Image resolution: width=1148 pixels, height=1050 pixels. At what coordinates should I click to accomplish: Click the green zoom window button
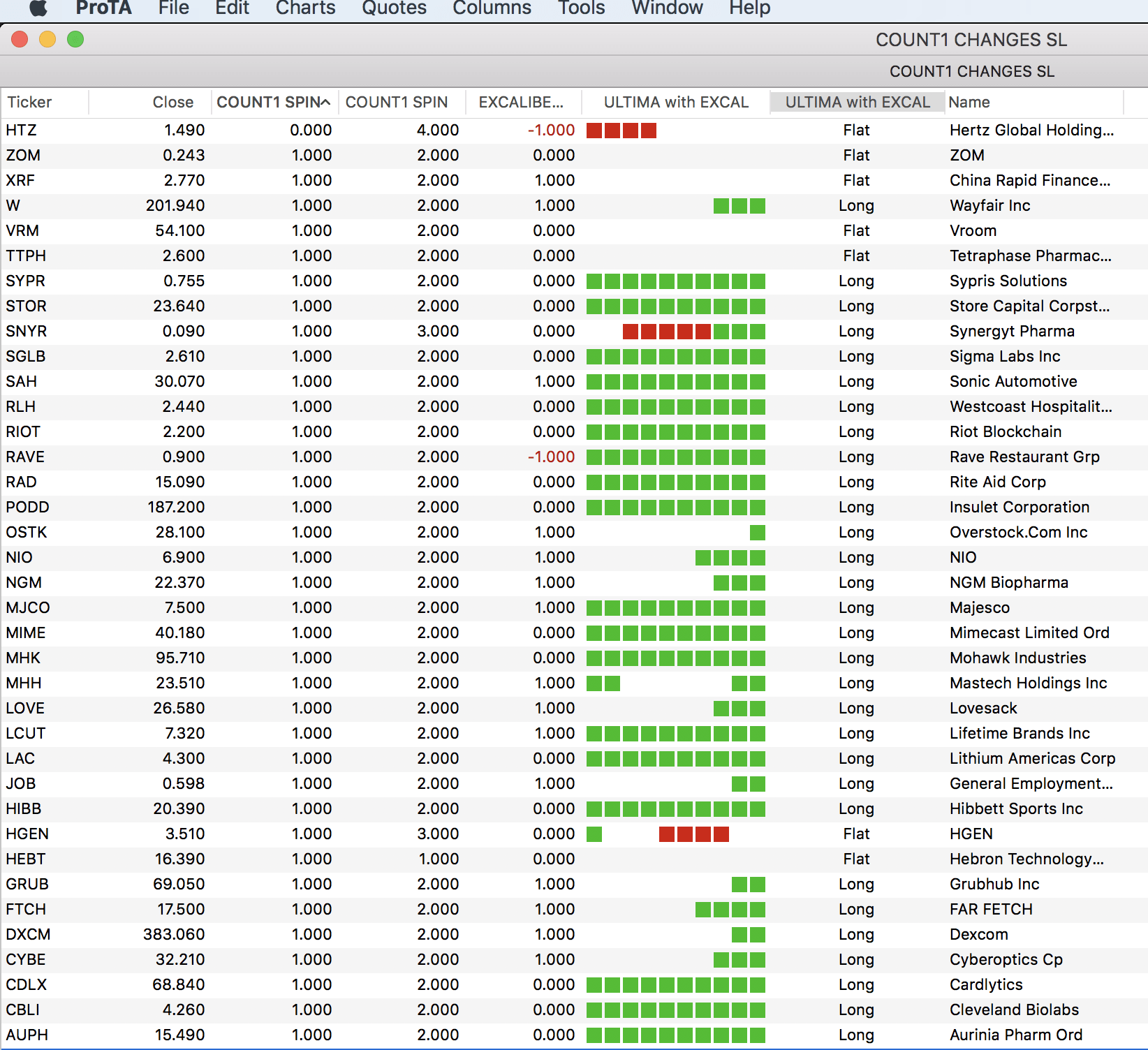click(x=75, y=40)
